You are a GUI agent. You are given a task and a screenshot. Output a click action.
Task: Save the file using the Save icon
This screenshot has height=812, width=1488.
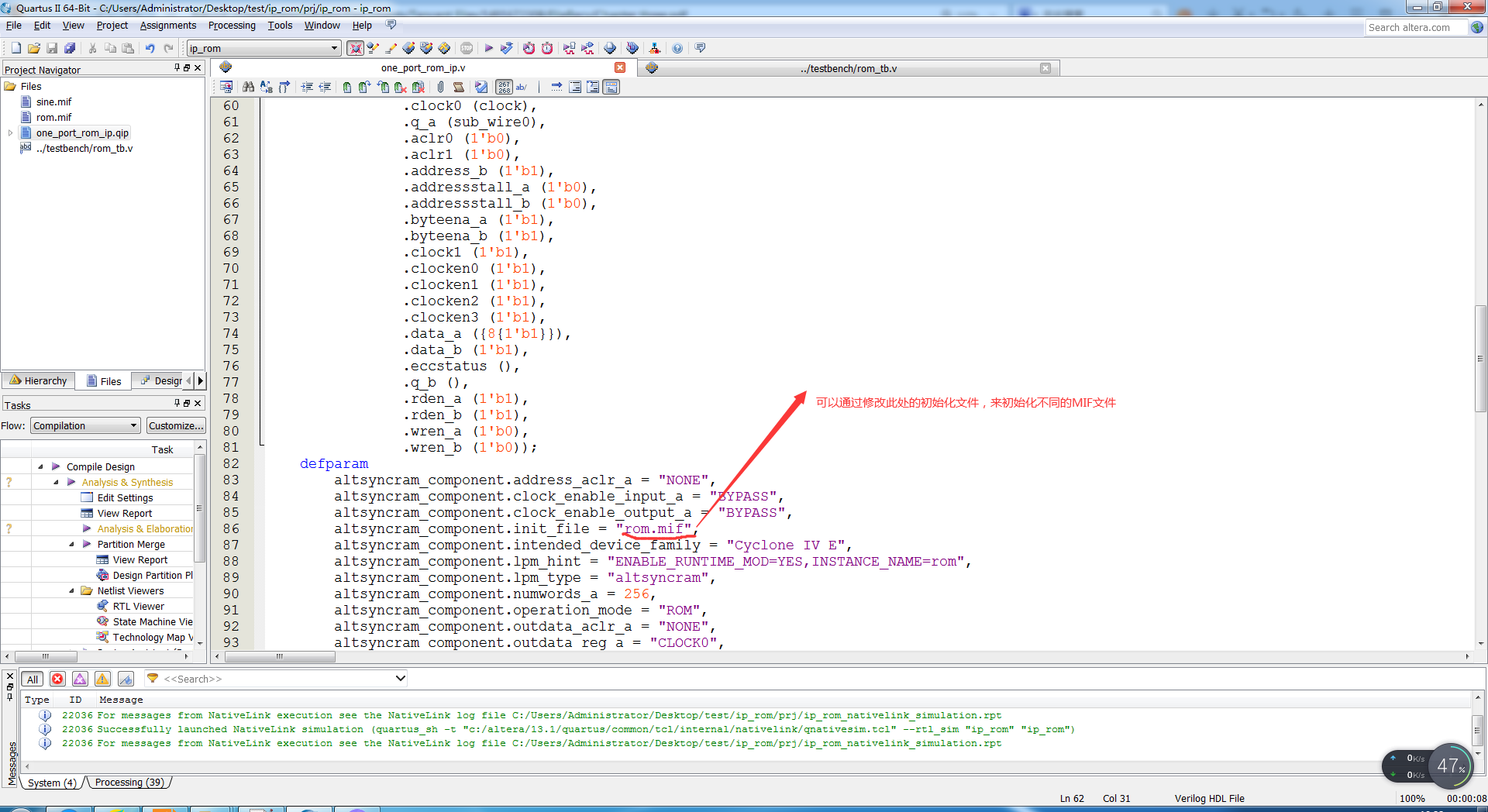point(51,48)
